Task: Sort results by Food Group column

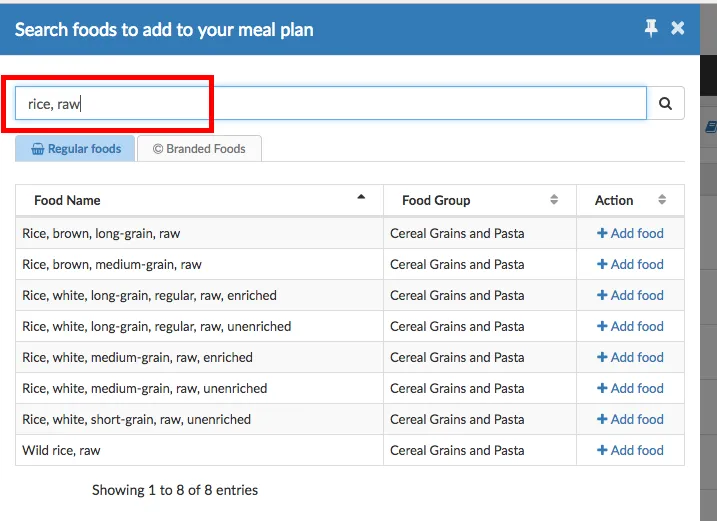Action: pos(479,200)
